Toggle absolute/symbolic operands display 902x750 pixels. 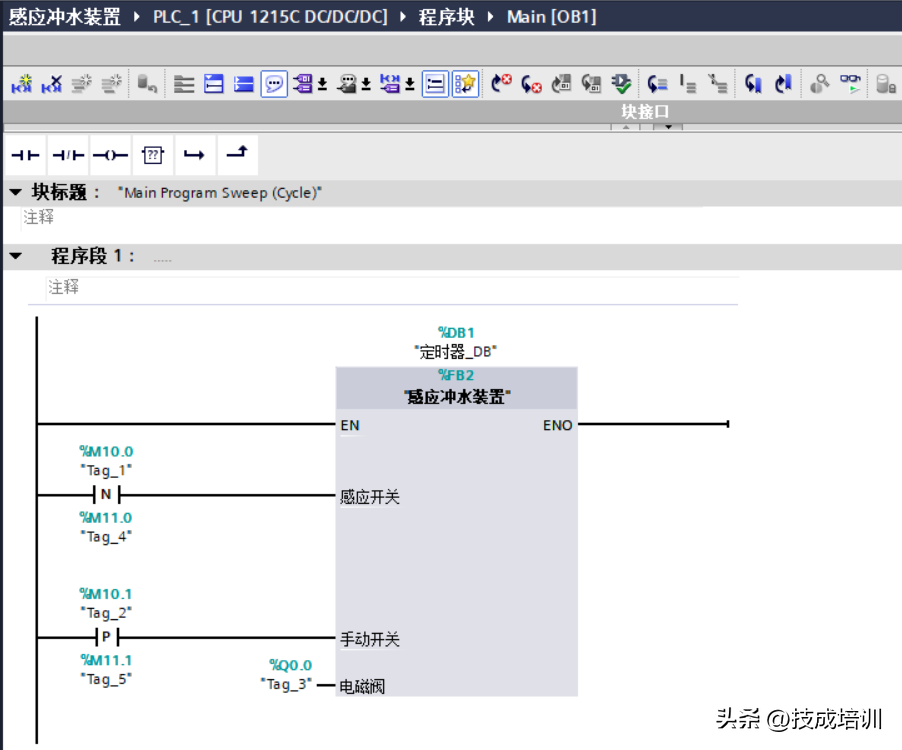click(303, 84)
